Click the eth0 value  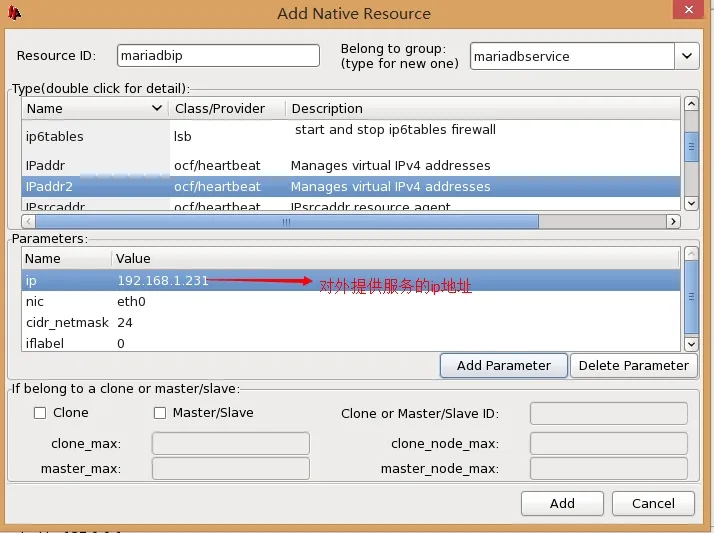pos(131,302)
